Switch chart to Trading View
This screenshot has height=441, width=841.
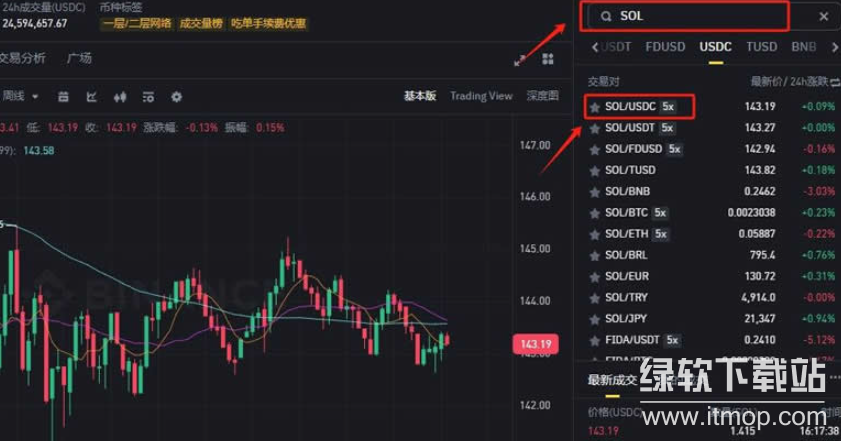point(481,96)
